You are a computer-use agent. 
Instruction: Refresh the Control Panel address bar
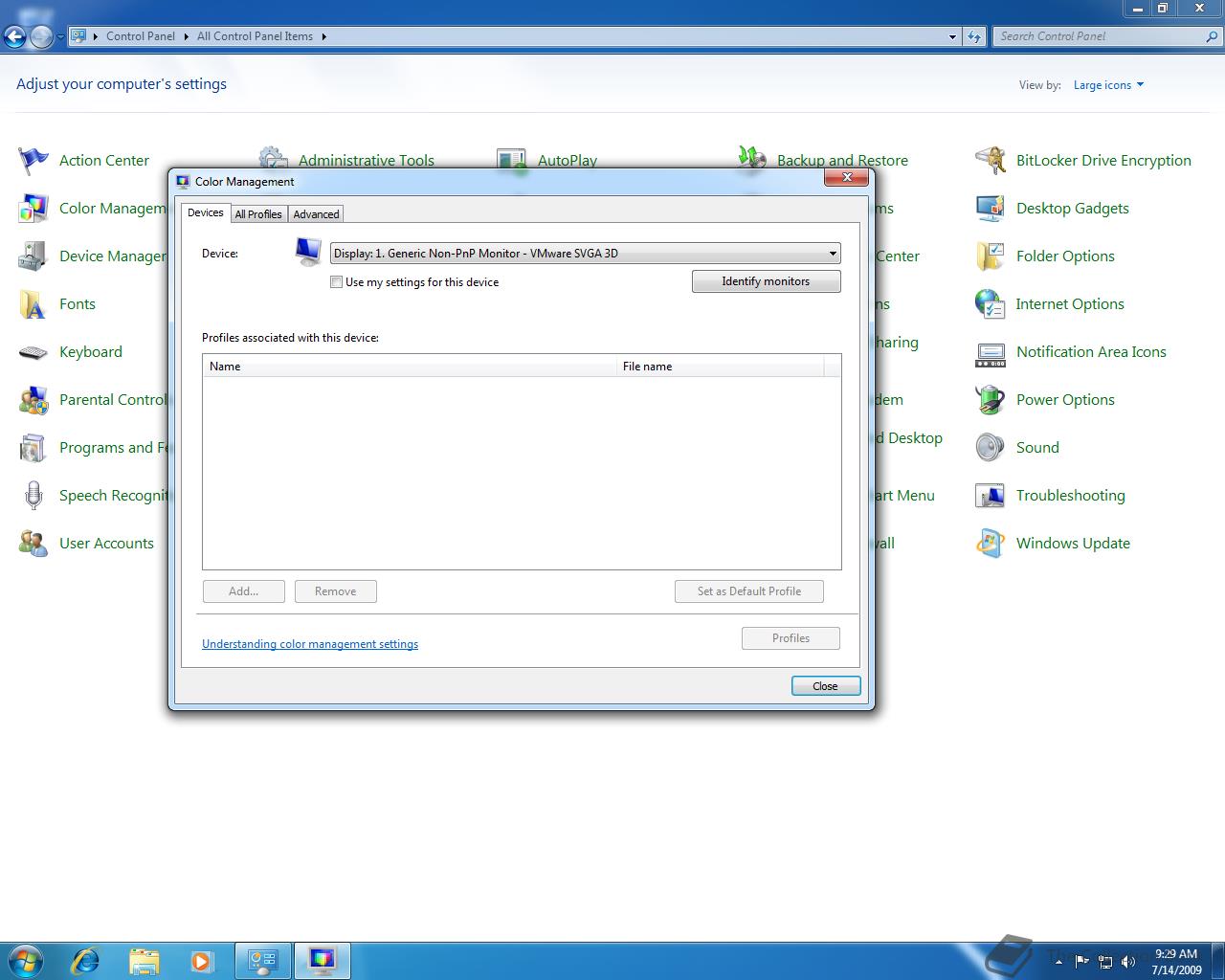974,36
